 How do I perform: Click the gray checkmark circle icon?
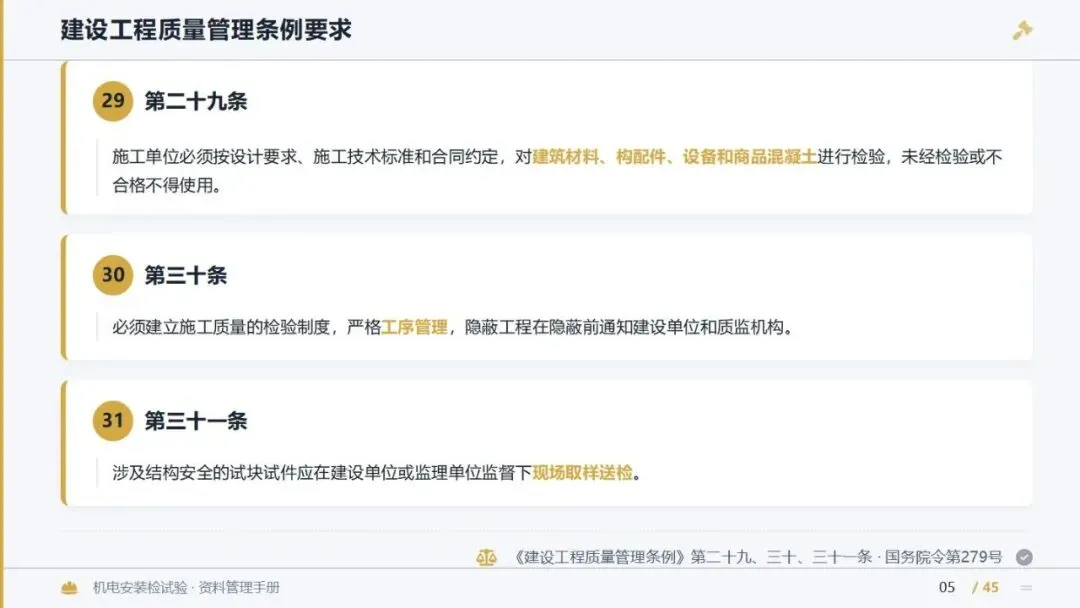coord(1024,557)
